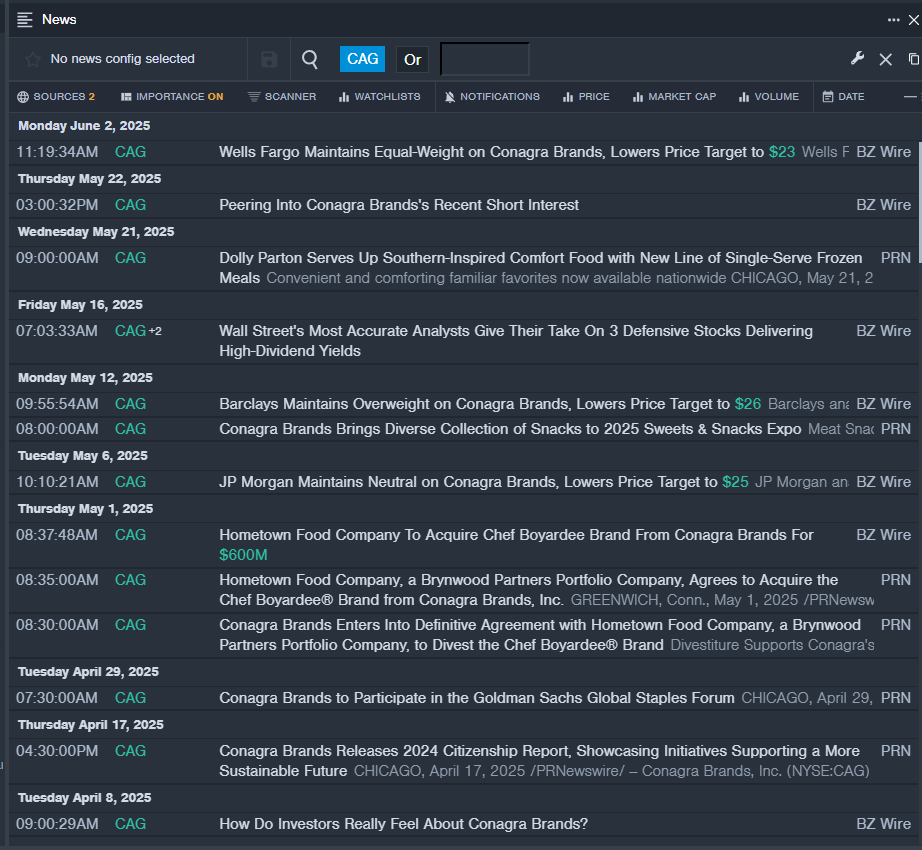Open the VOLUME filter

click(769, 97)
